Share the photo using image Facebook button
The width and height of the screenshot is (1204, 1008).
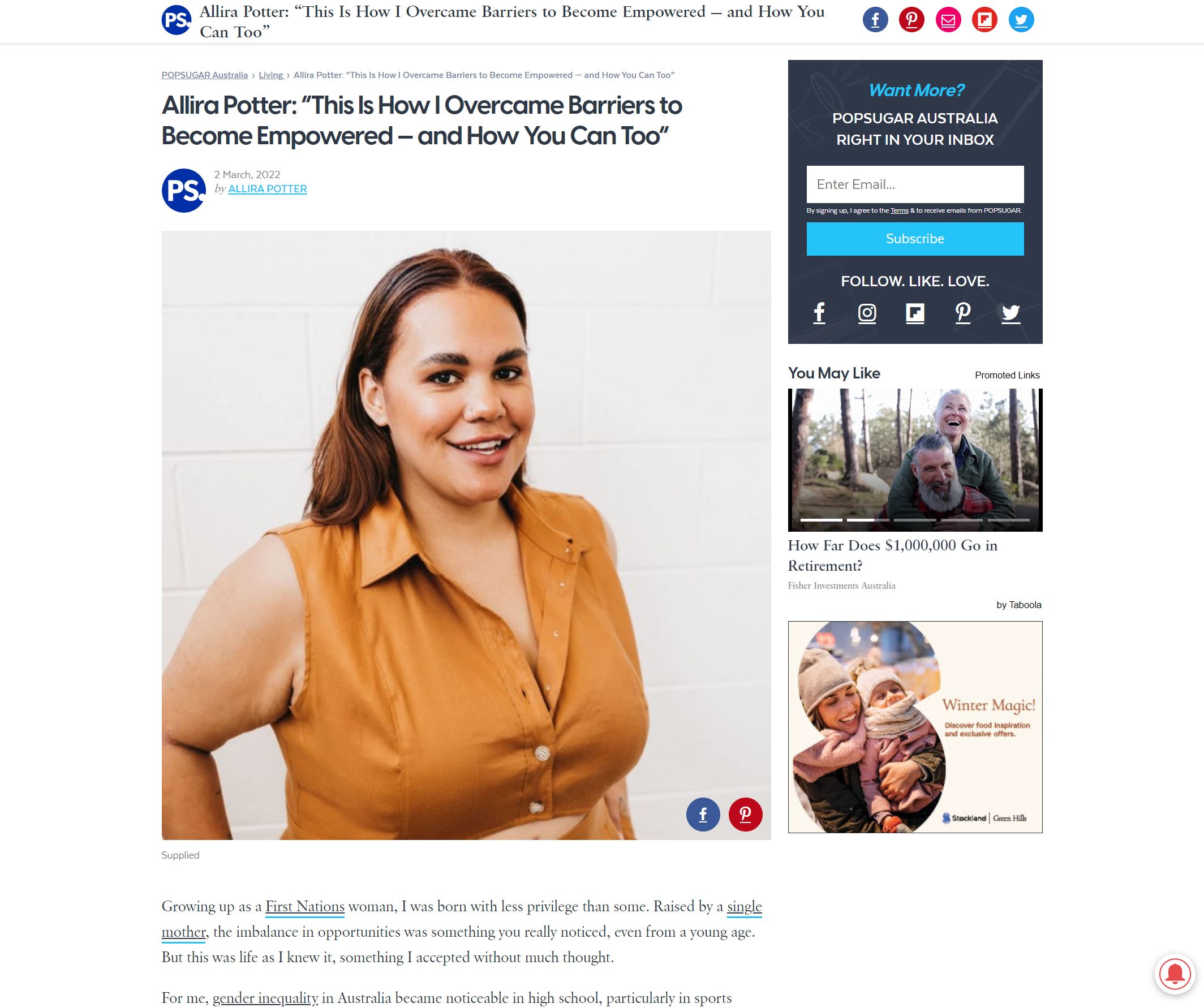coord(703,814)
